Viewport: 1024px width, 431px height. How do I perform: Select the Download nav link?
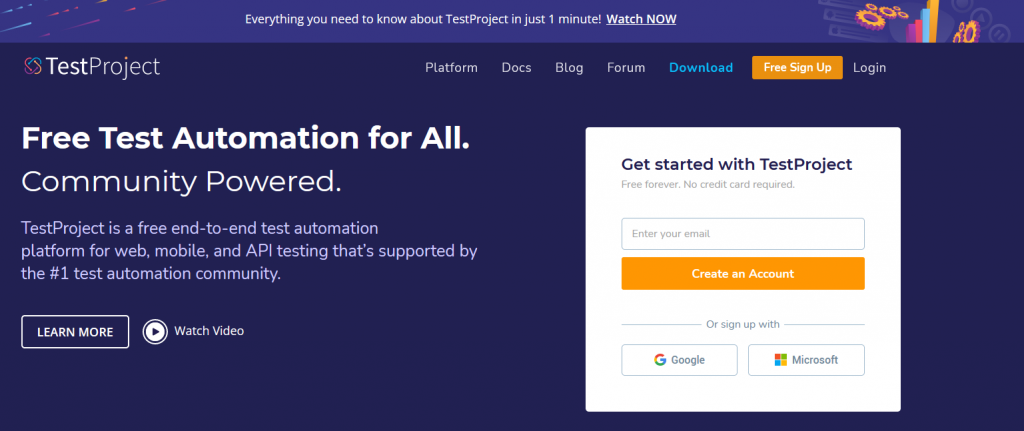pyautogui.click(x=701, y=67)
